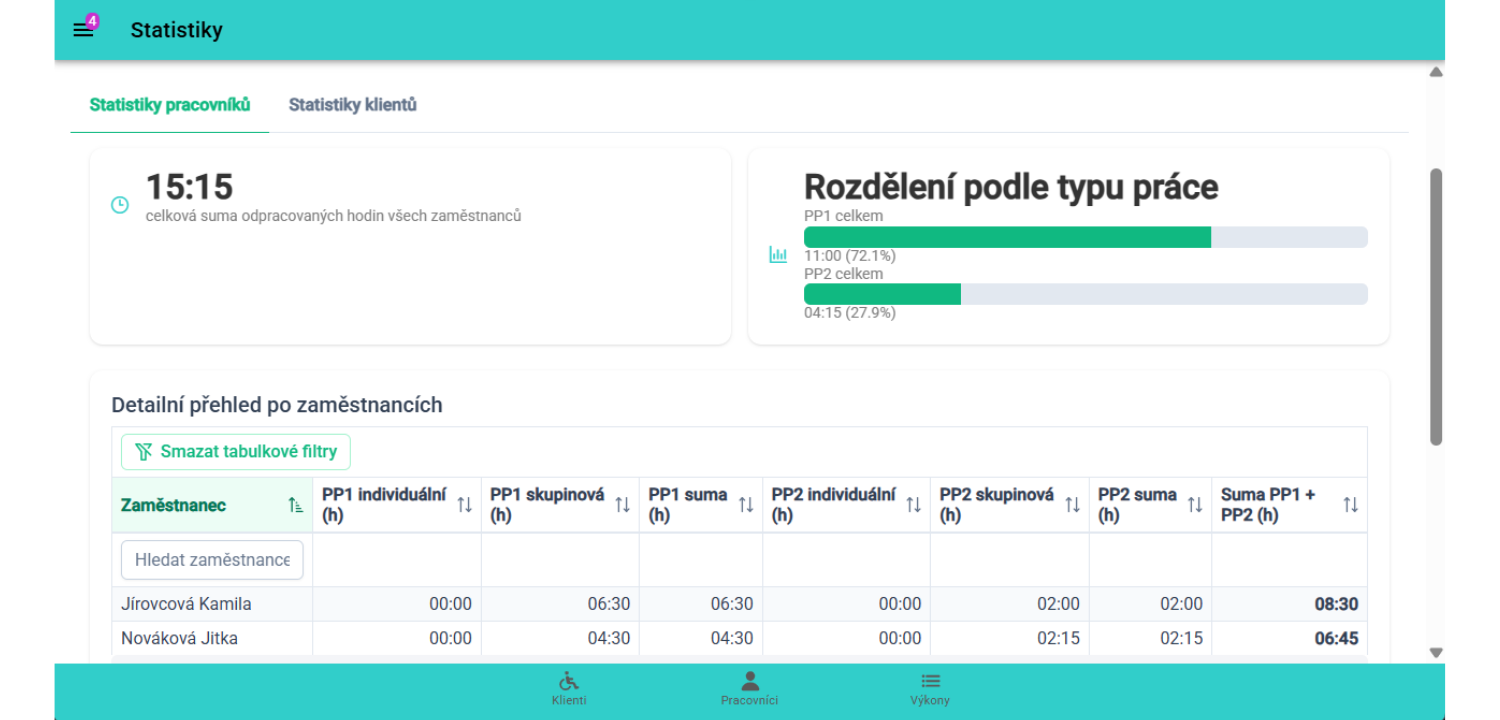Click Smazat tabulkové filtry button
1500x720 pixels.
236,452
